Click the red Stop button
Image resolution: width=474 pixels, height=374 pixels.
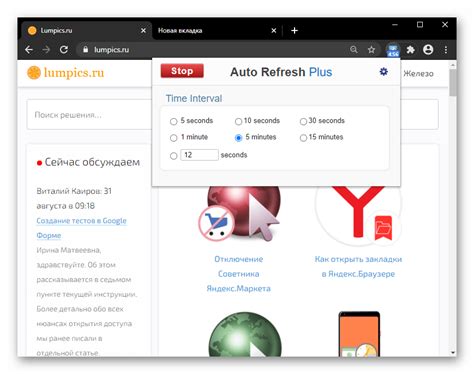182,71
